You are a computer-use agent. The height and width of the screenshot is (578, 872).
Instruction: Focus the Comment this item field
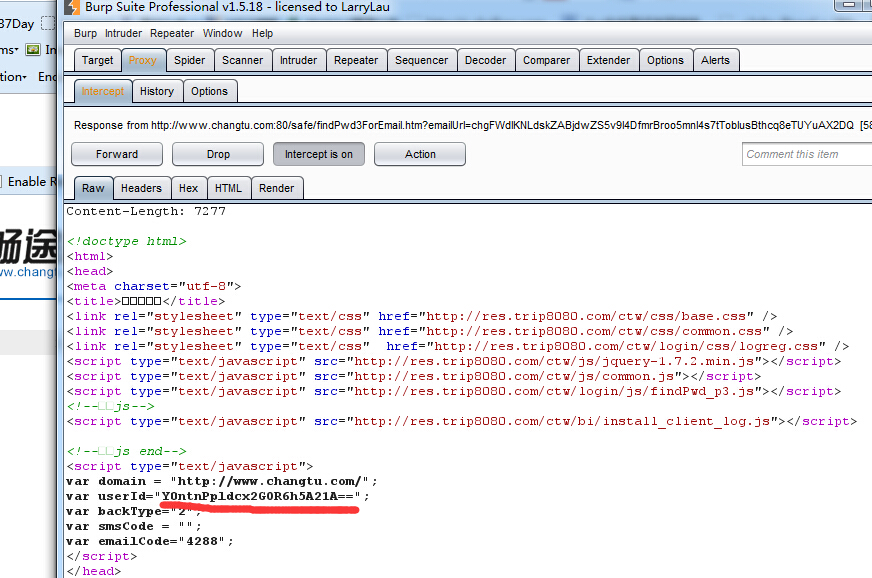806,154
